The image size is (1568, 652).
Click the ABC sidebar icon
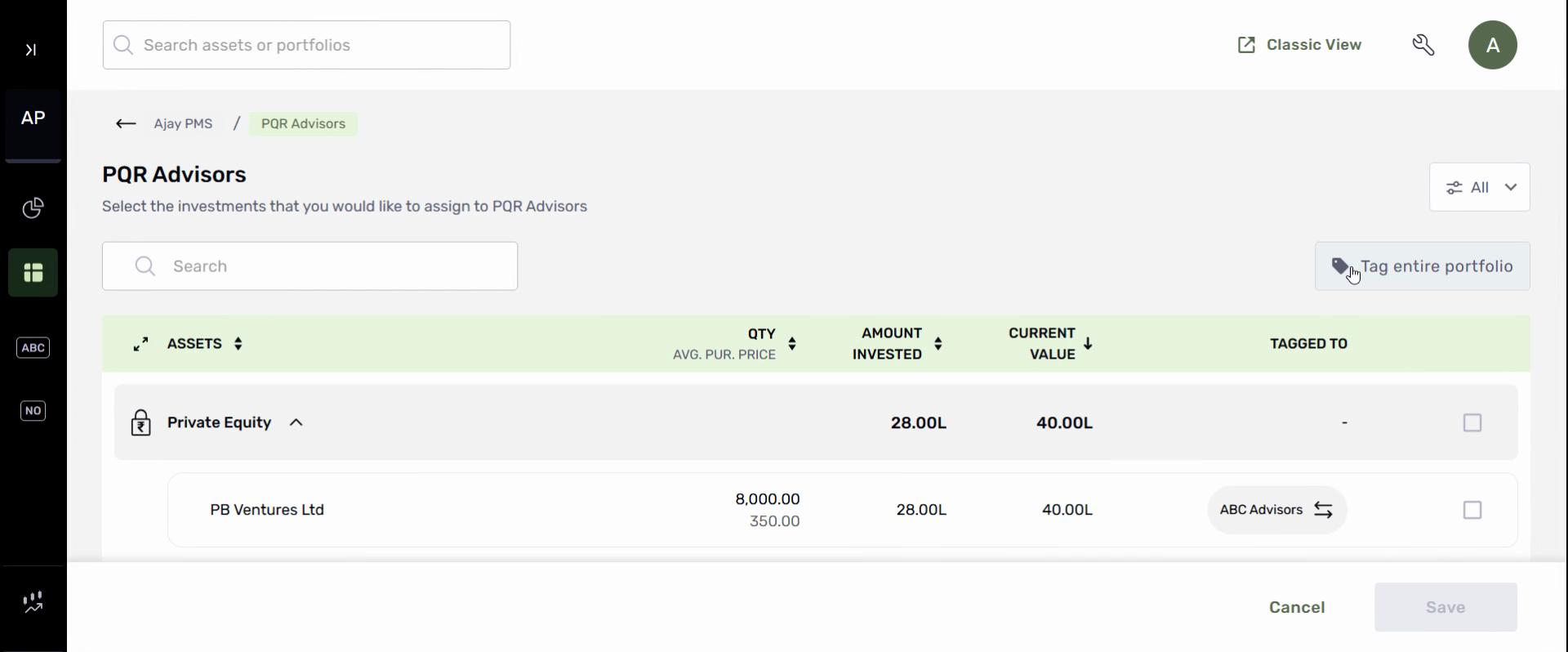33,348
